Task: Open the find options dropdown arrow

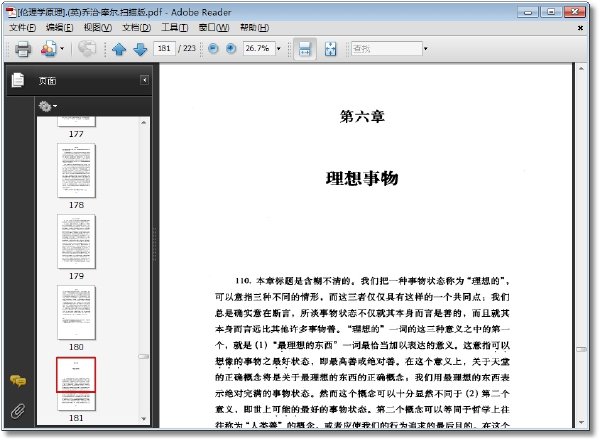Action: [426, 49]
